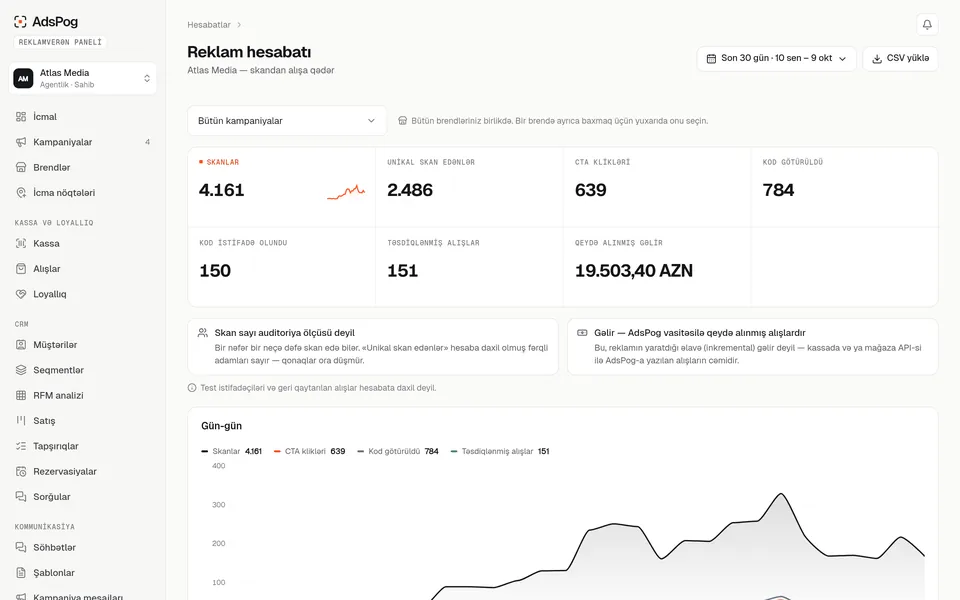Toggle the CTA klikləri series in legend
Image resolution: width=960 pixels, height=600 pixels.
(x=309, y=451)
